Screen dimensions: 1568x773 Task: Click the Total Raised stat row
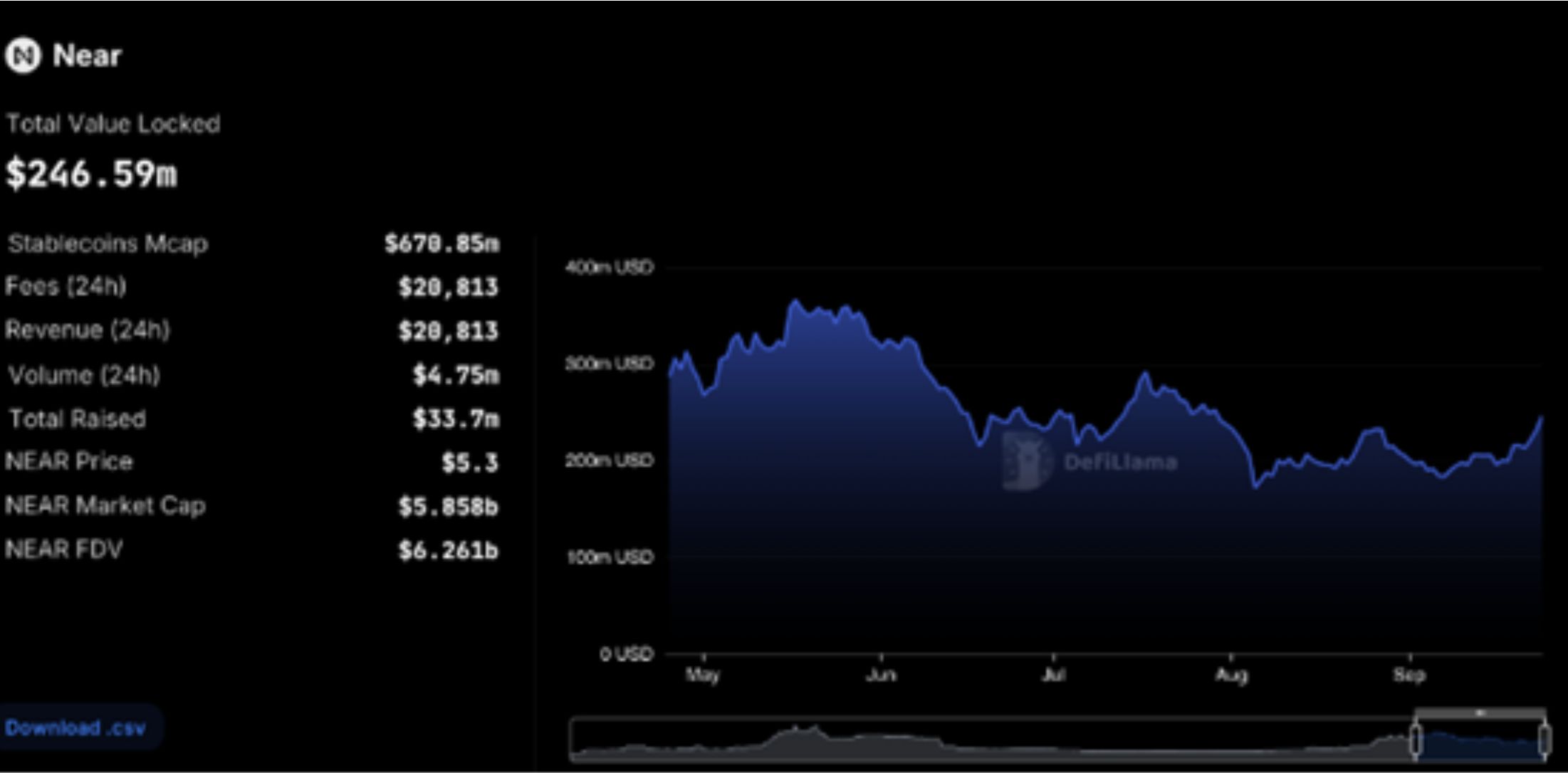77,419
